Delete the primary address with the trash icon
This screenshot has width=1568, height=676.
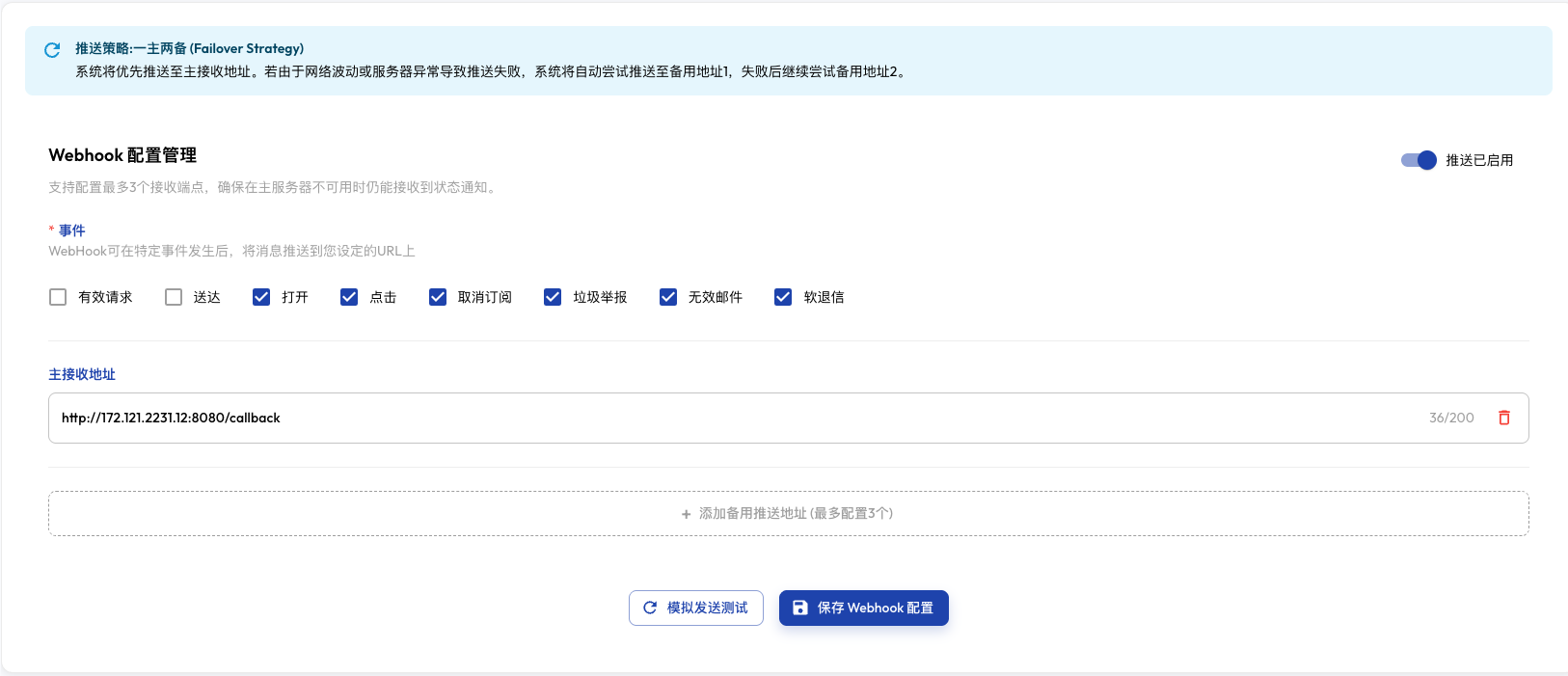[1503, 418]
